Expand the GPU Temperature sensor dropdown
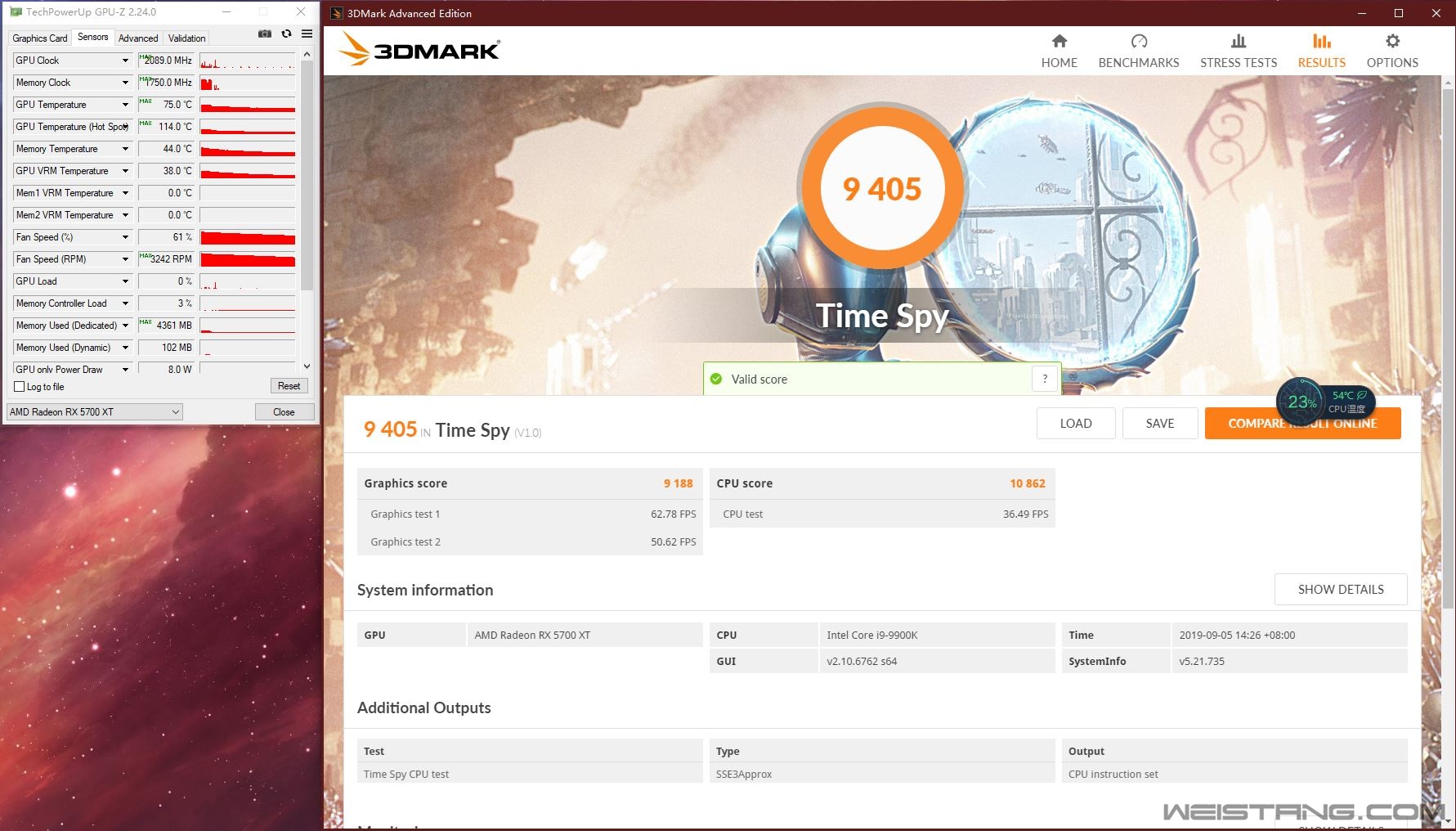The width and height of the screenshot is (1456, 831). [x=125, y=105]
